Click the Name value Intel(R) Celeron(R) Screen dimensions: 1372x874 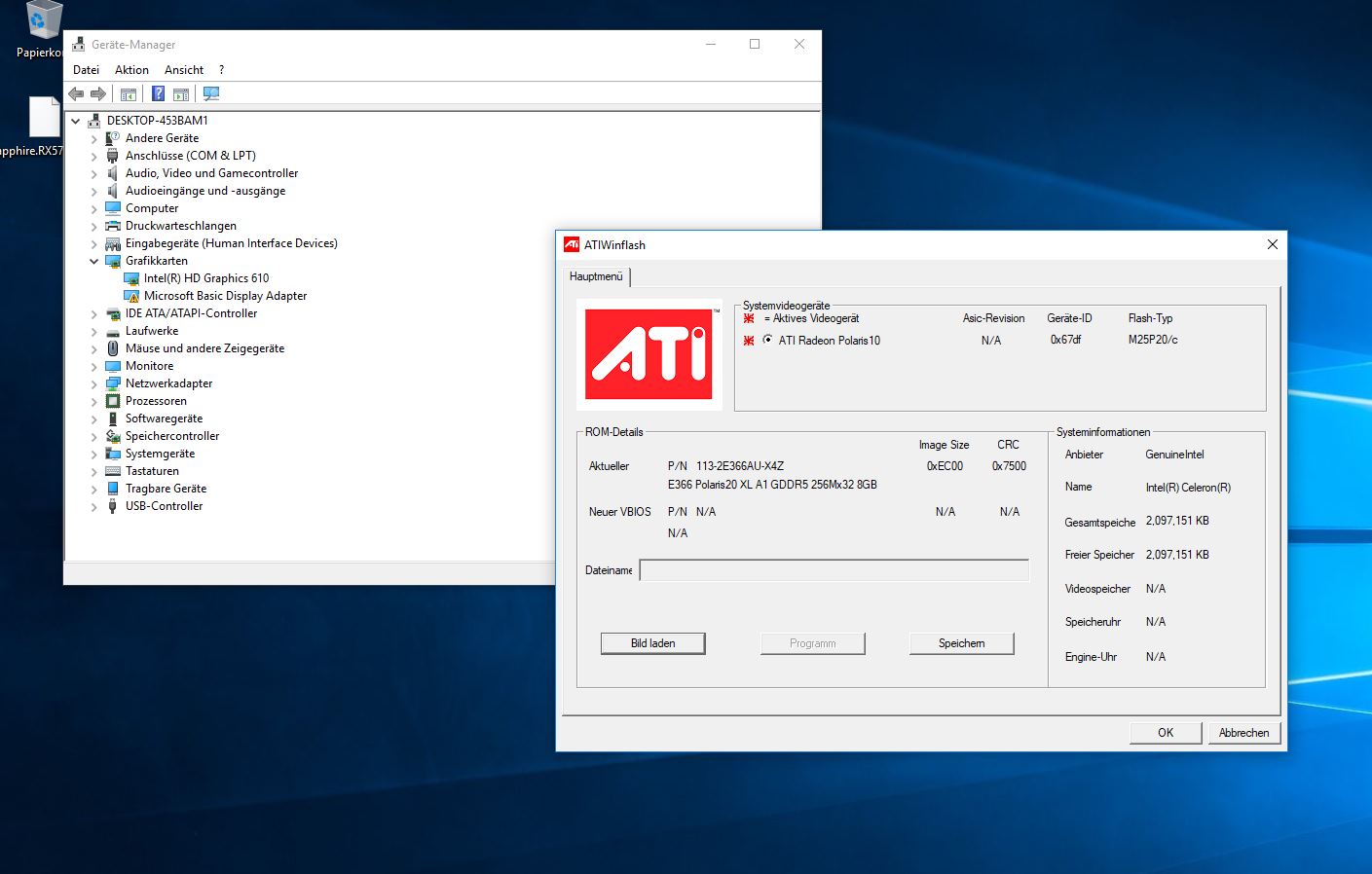tap(1188, 488)
